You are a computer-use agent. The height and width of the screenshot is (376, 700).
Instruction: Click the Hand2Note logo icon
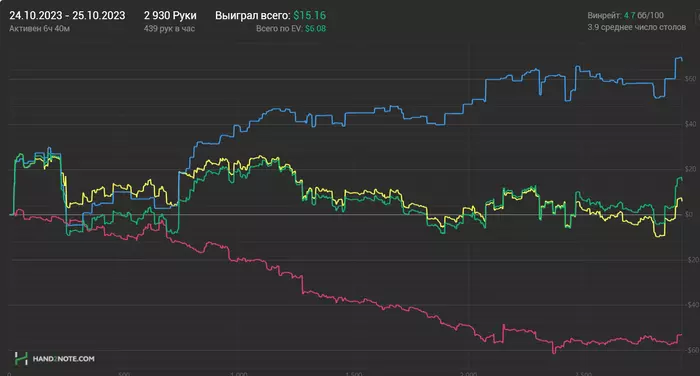tap(21, 358)
